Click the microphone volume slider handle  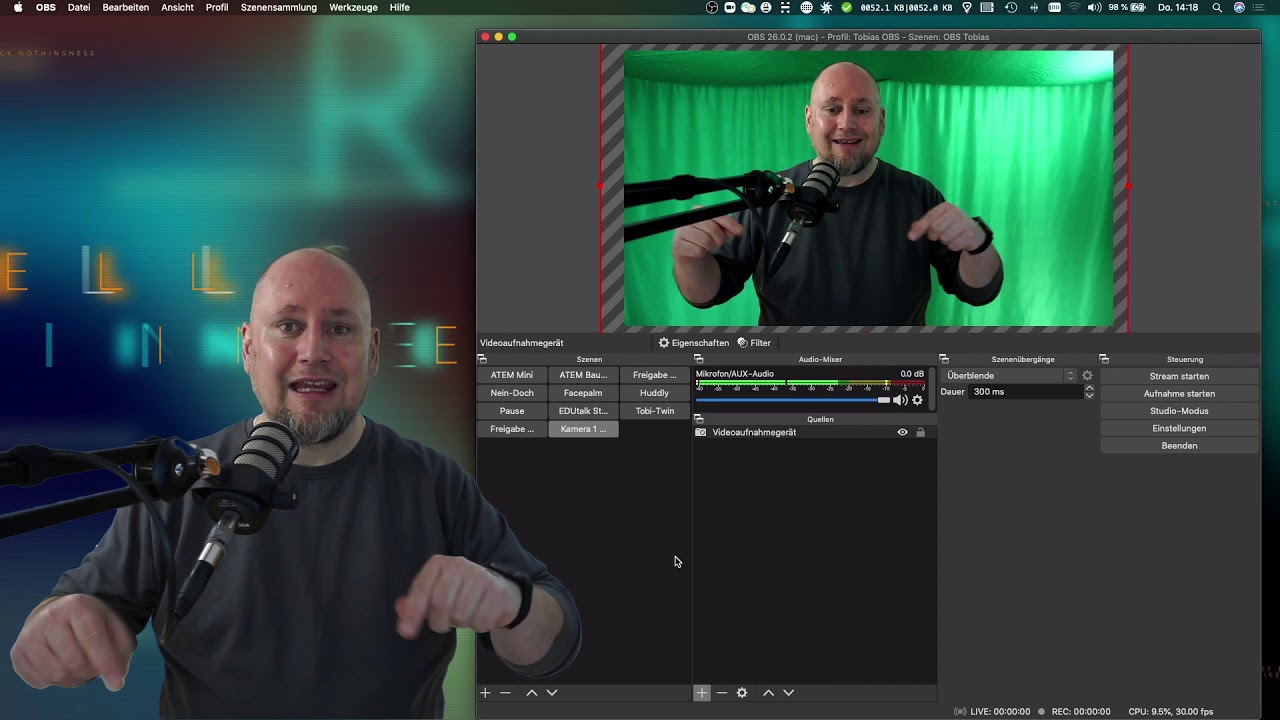pos(883,400)
